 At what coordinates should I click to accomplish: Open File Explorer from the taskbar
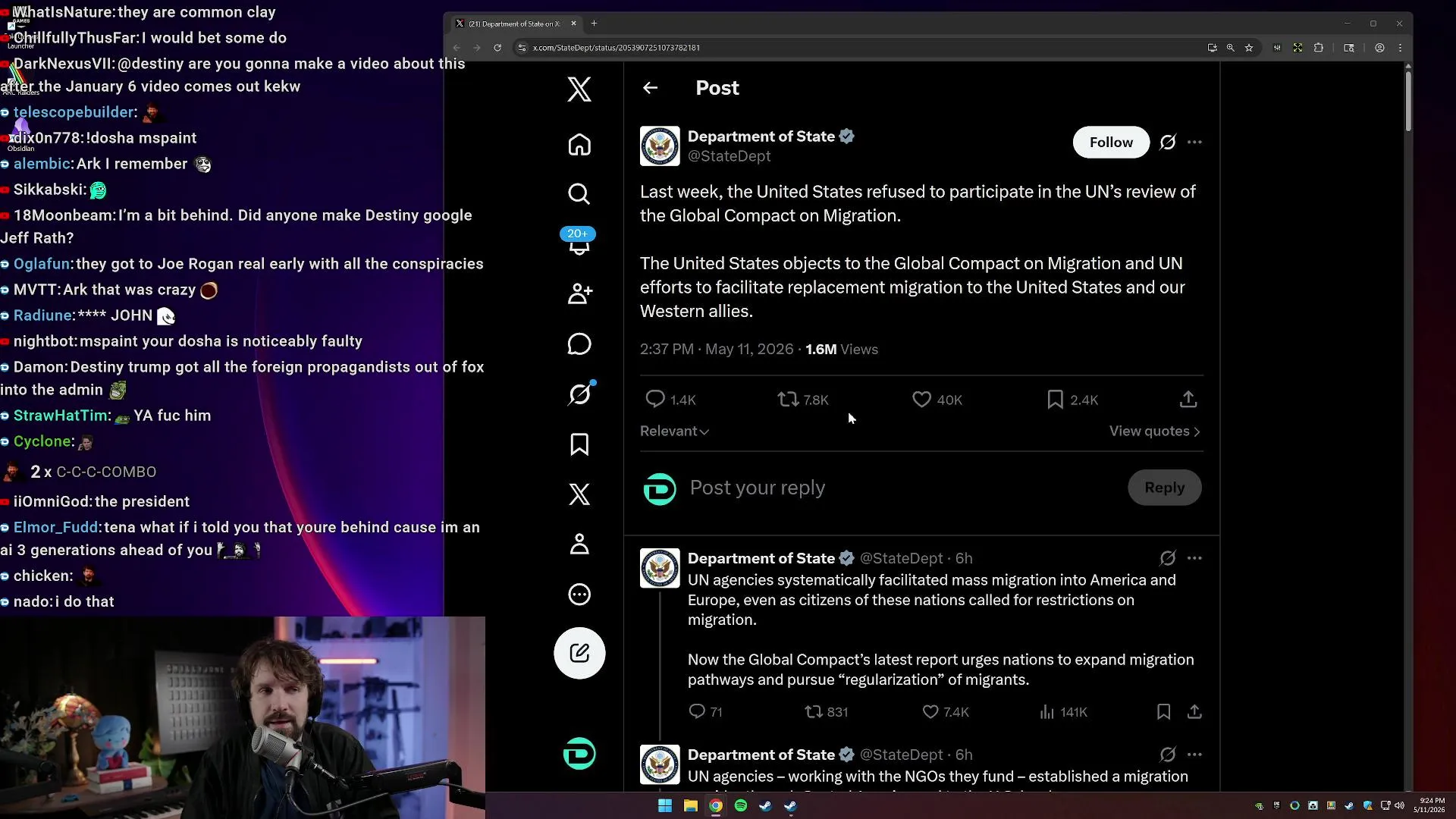coord(690,805)
